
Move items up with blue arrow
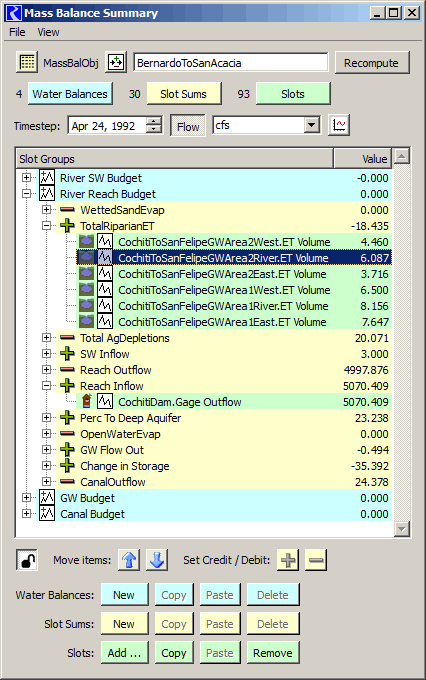point(129,560)
